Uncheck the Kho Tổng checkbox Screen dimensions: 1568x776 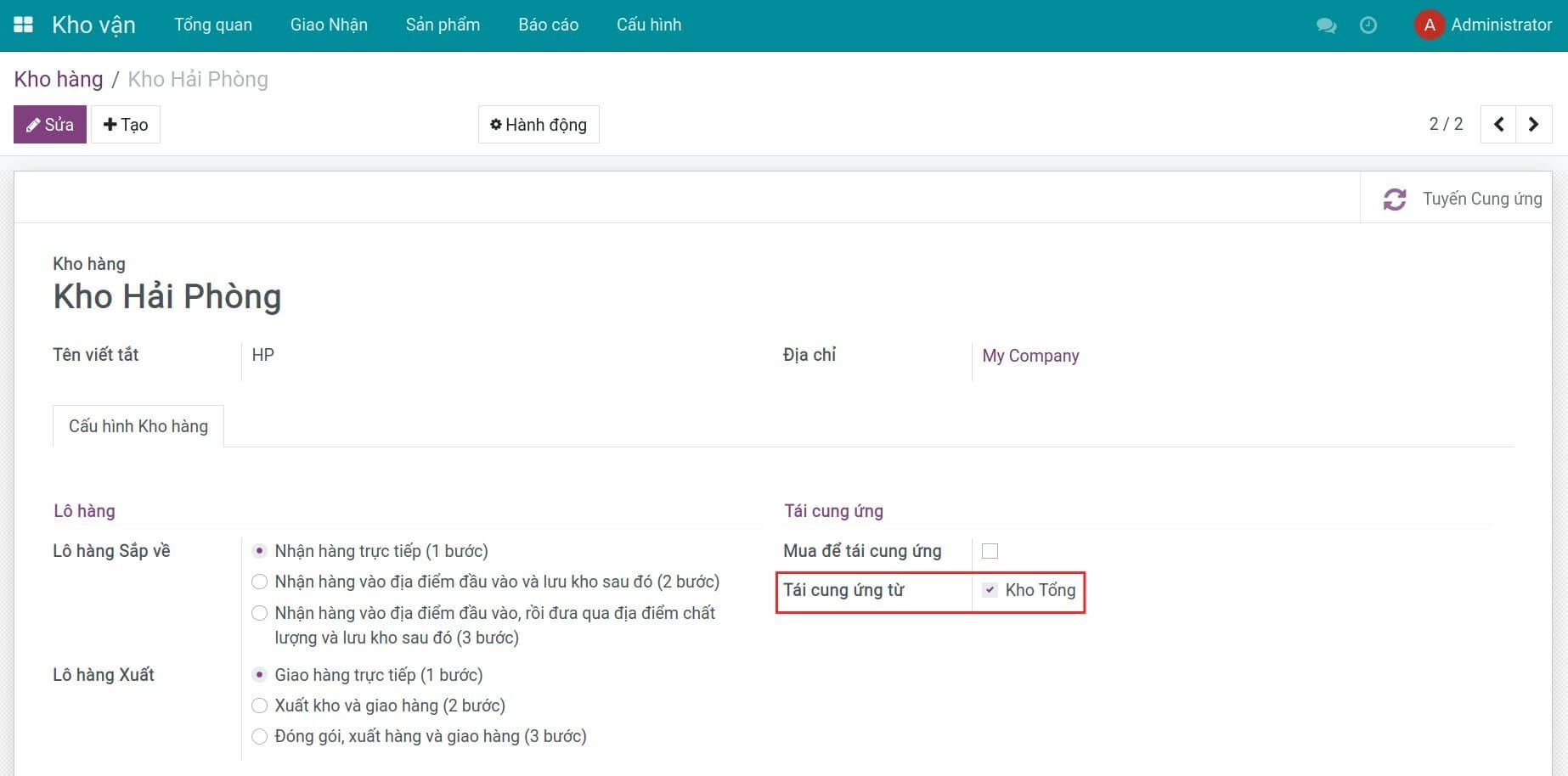click(990, 589)
